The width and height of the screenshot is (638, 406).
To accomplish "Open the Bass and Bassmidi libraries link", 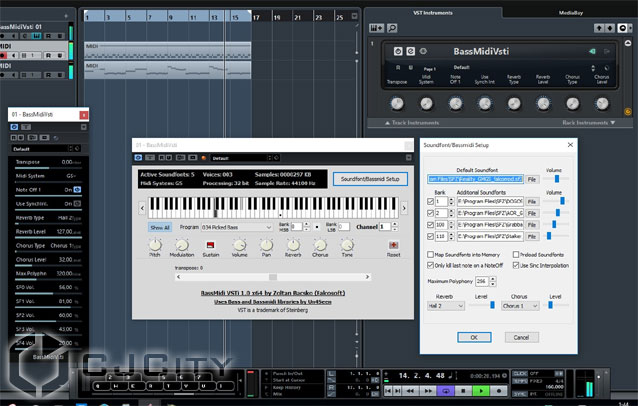I will [x=273, y=302].
